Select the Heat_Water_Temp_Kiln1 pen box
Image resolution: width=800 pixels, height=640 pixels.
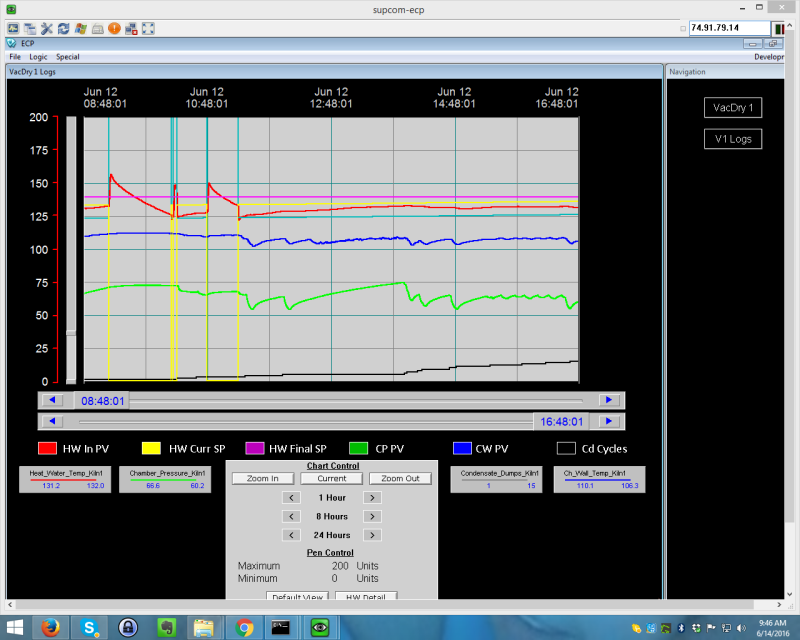tap(65, 479)
